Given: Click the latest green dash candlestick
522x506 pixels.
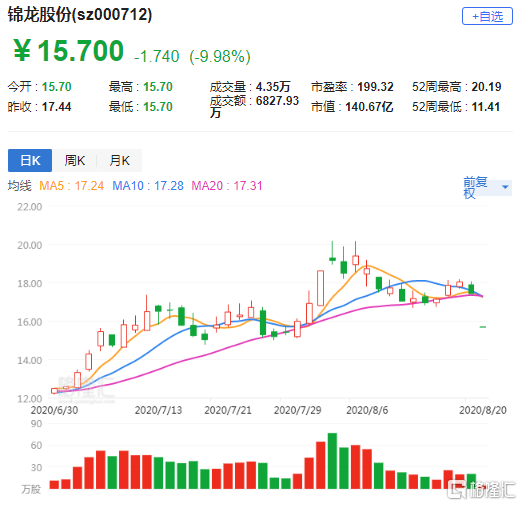Looking at the screenshot, I should click(483, 327).
